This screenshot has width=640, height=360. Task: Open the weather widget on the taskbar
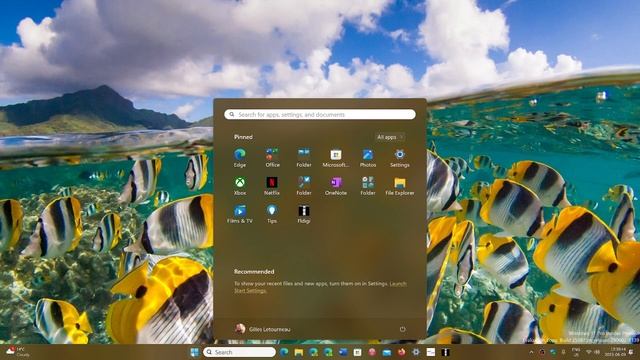pos(18,352)
